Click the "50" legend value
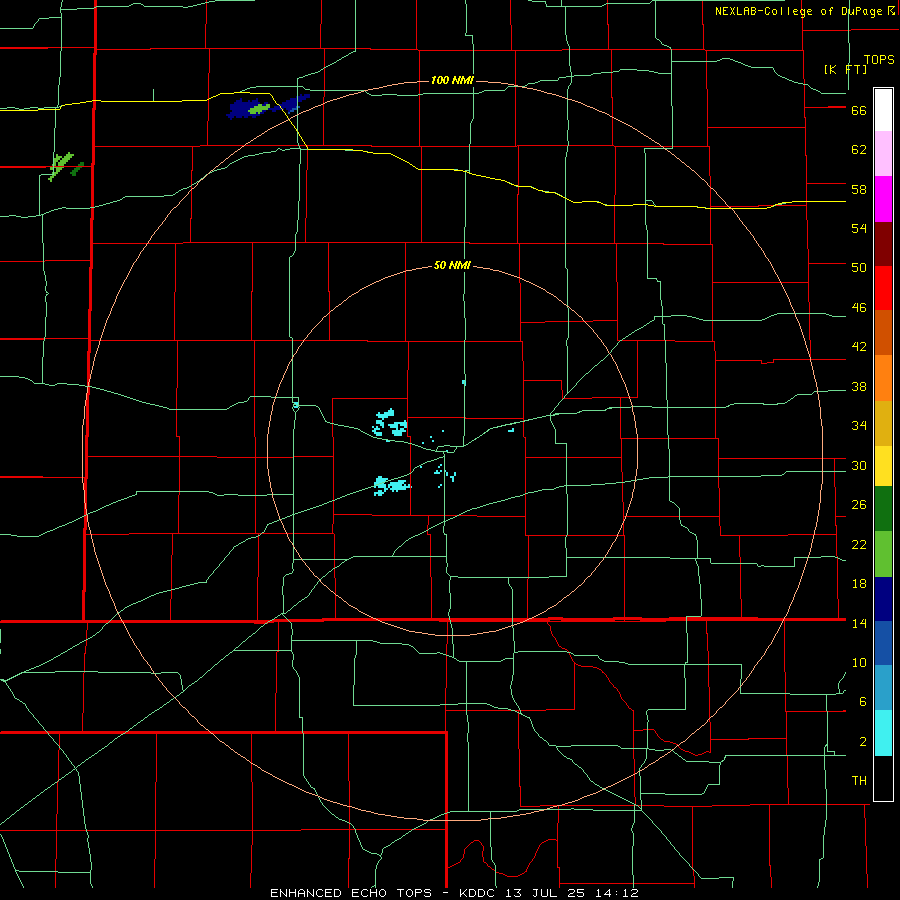 coord(859,268)
